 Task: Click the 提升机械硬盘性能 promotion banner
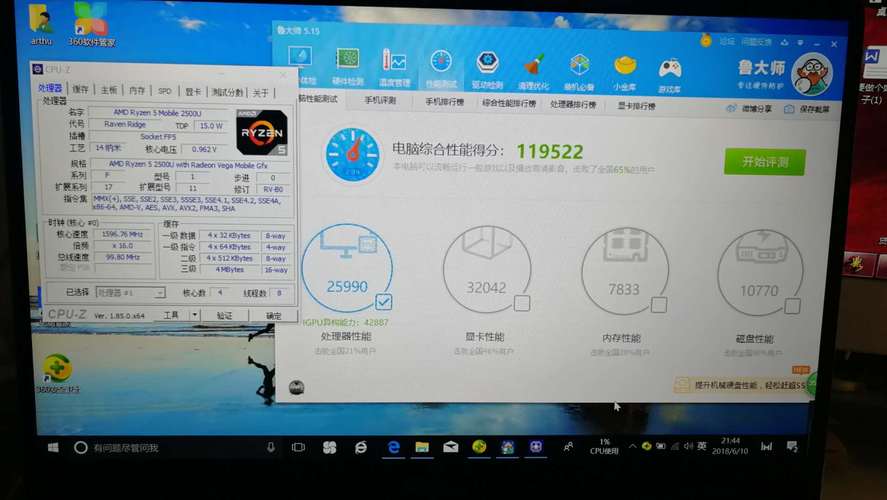click(744, 385)
